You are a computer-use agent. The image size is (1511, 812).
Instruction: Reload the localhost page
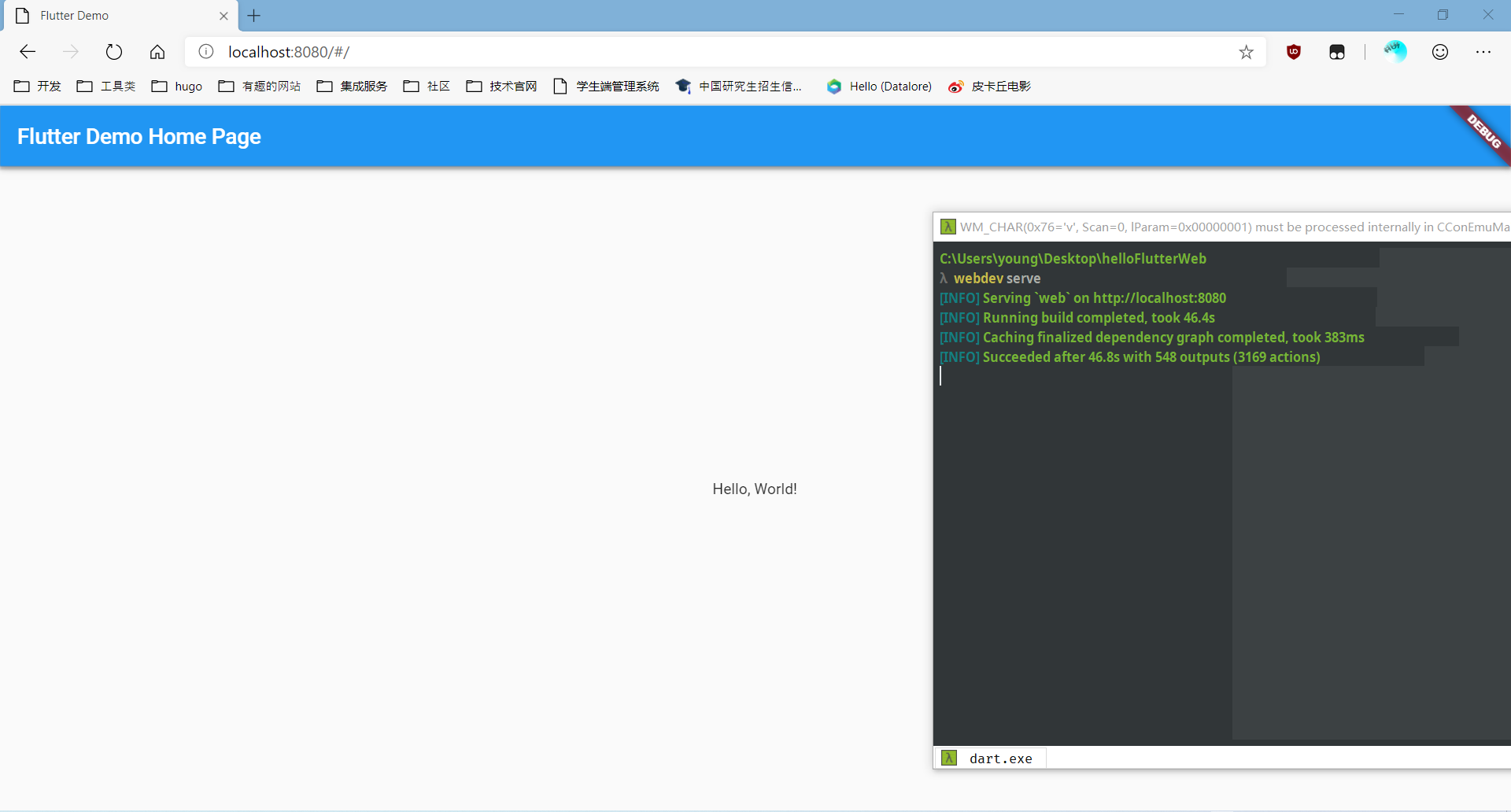[114, 52]
